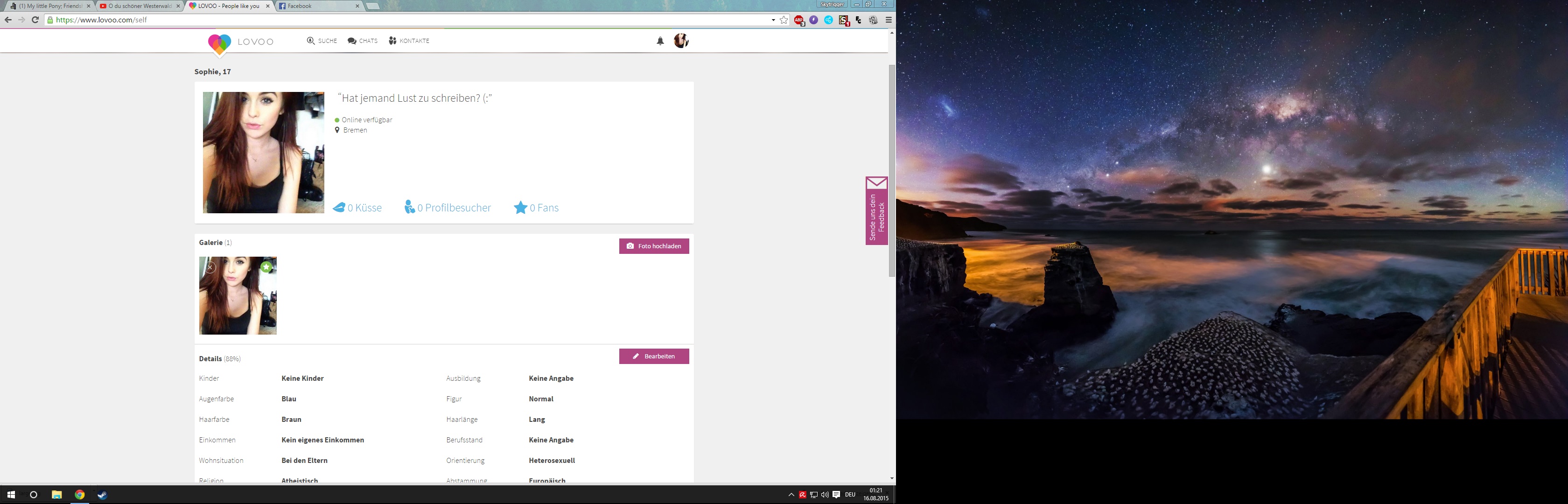Click the 'Blau' eye color value

tap(289, 399)
